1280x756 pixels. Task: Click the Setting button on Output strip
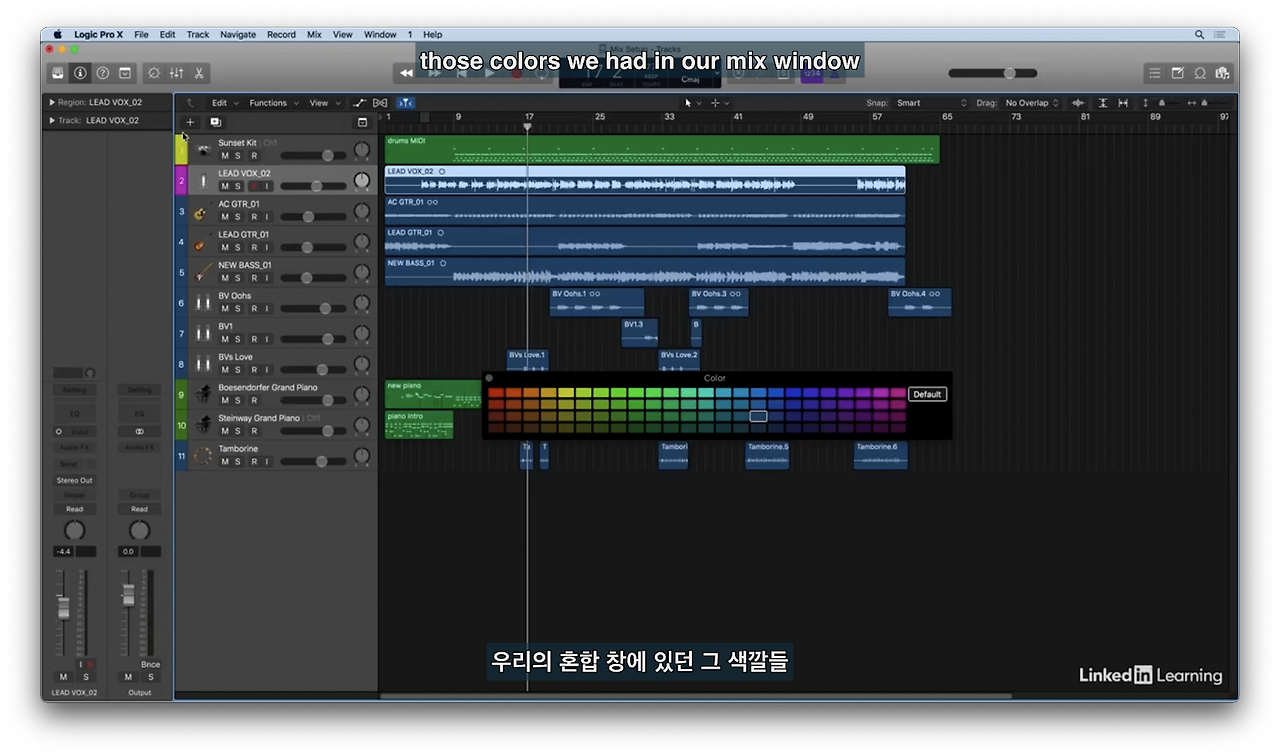tap(140, 390)
